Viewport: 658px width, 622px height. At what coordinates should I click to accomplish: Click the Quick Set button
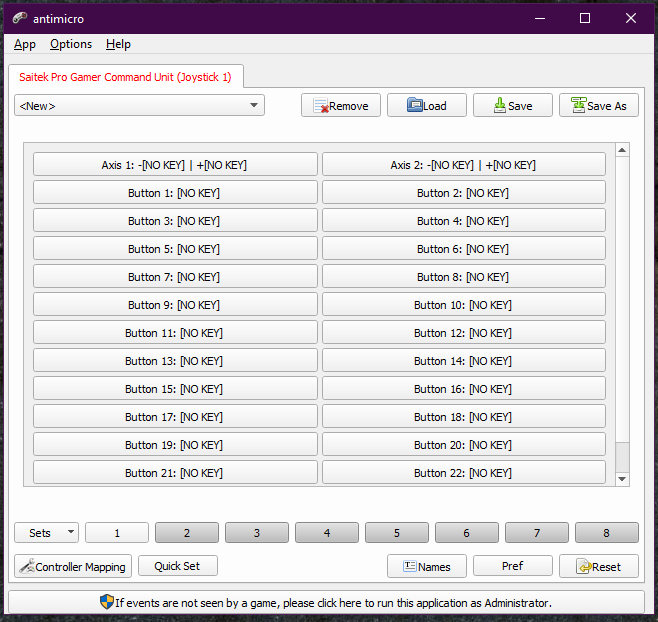[178, 566]
